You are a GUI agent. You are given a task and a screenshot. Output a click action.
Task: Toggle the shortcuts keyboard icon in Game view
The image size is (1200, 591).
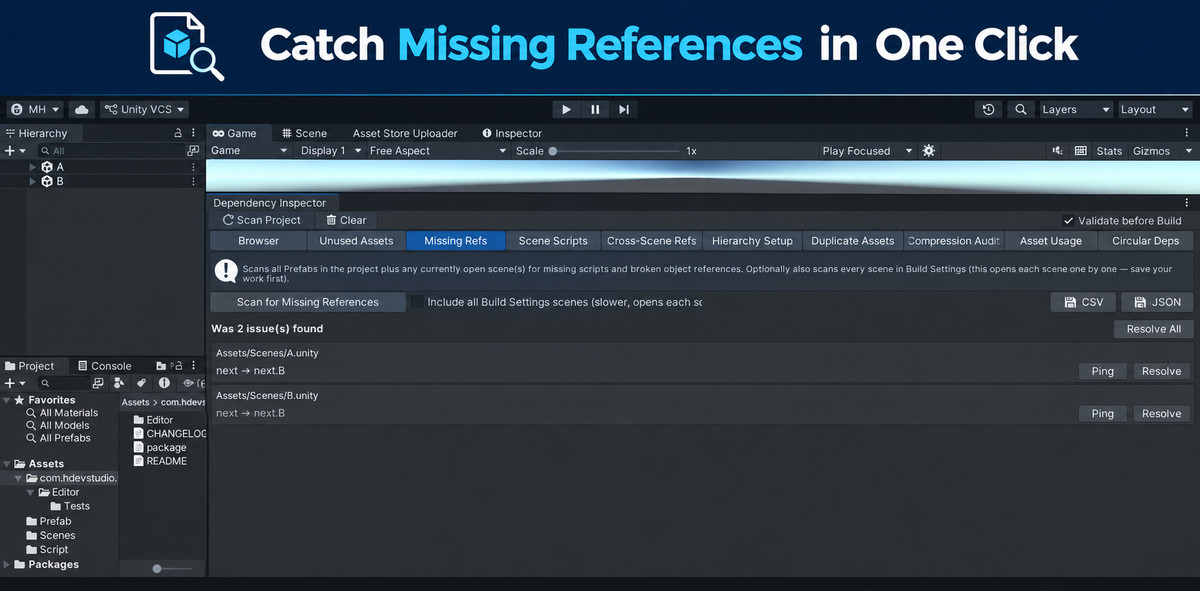pos(1080,151)
